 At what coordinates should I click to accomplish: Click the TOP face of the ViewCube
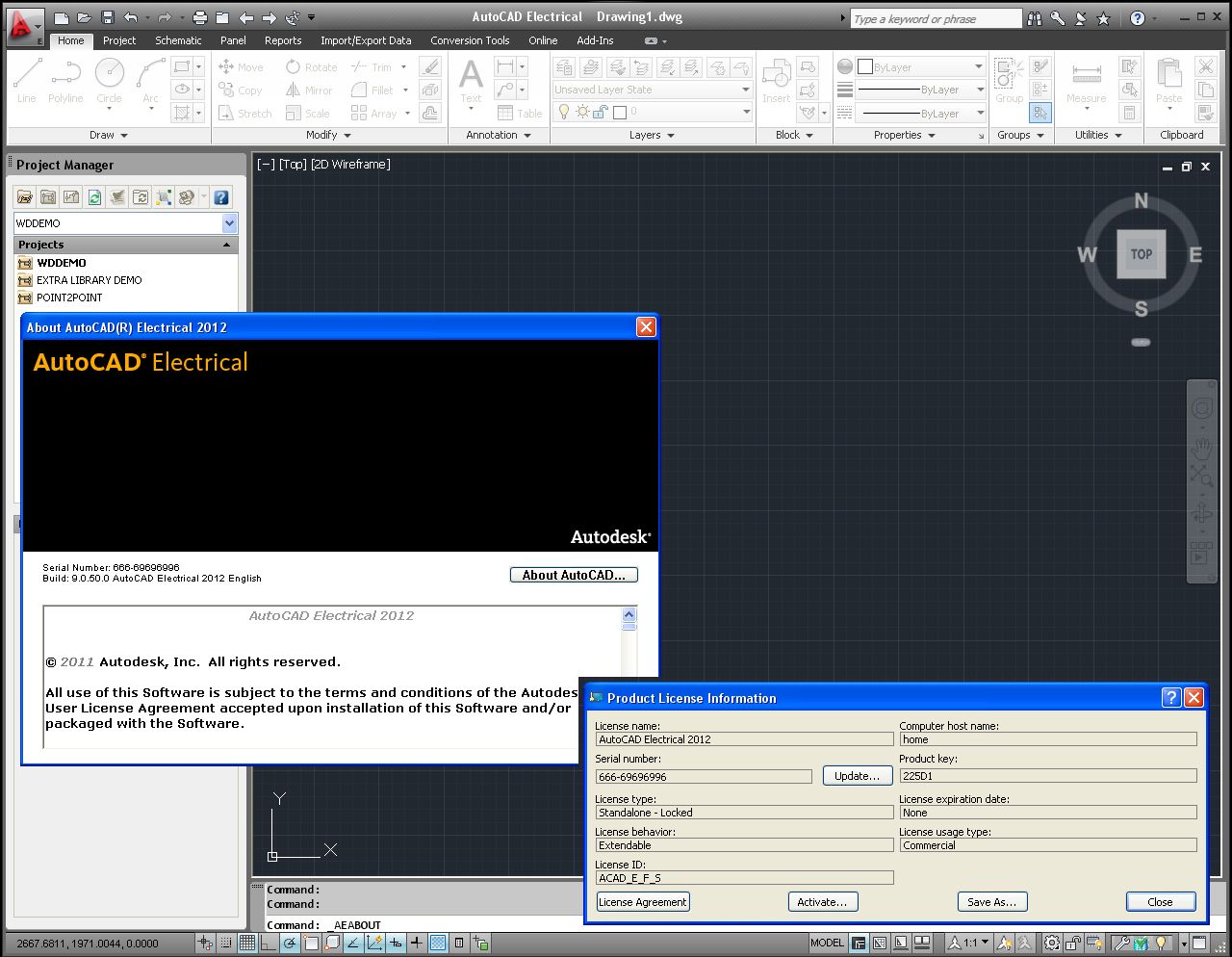[1142, 254]
